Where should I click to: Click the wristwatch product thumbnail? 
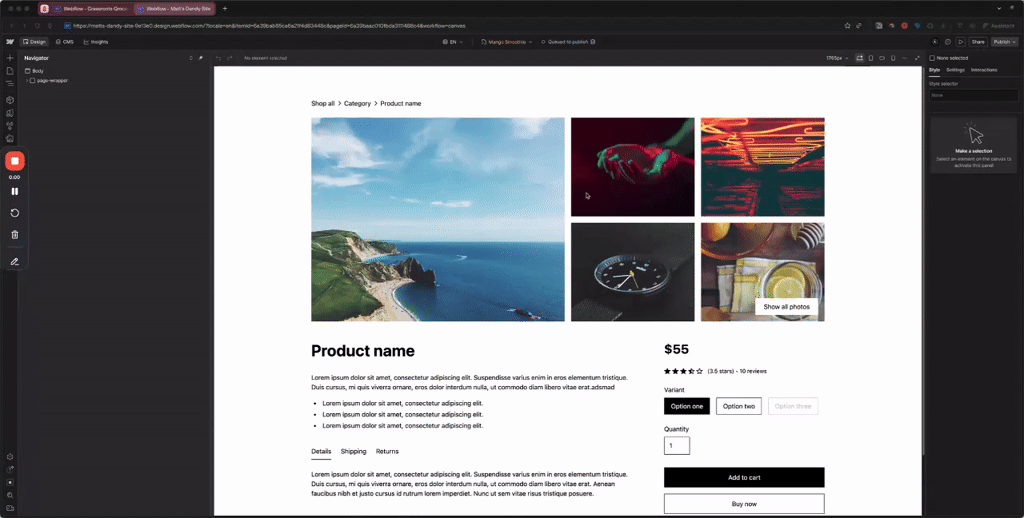coord(633,272)
